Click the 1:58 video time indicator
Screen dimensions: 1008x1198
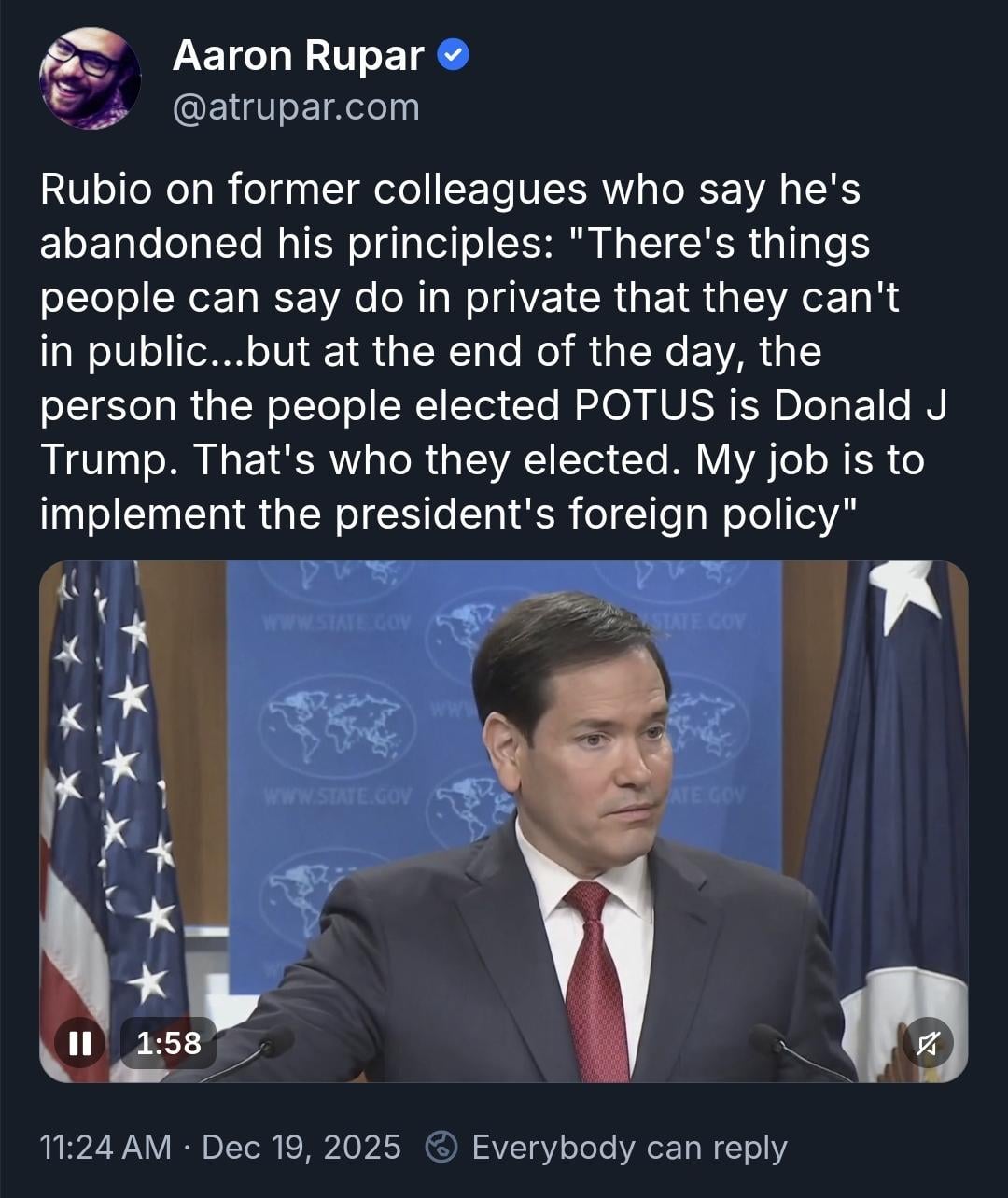169,1042
